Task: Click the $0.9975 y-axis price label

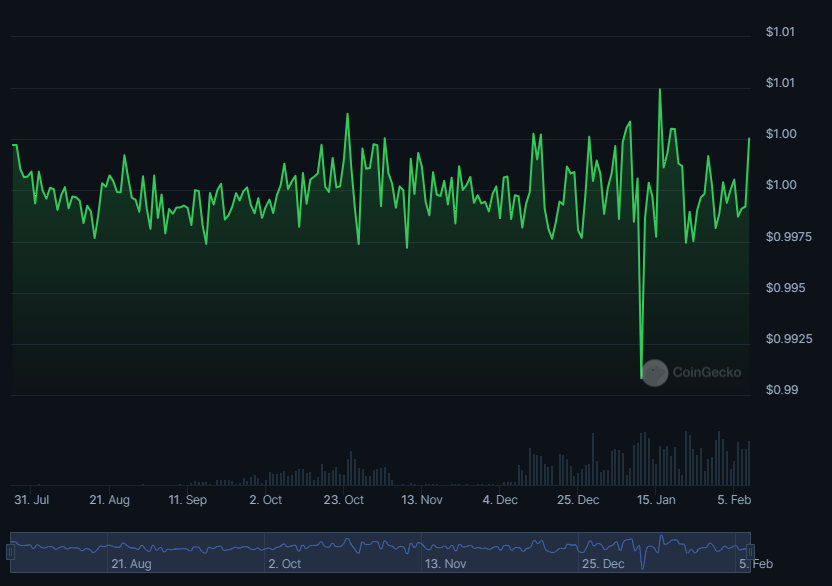Action: pyautogui.click(x=790, y=237)
